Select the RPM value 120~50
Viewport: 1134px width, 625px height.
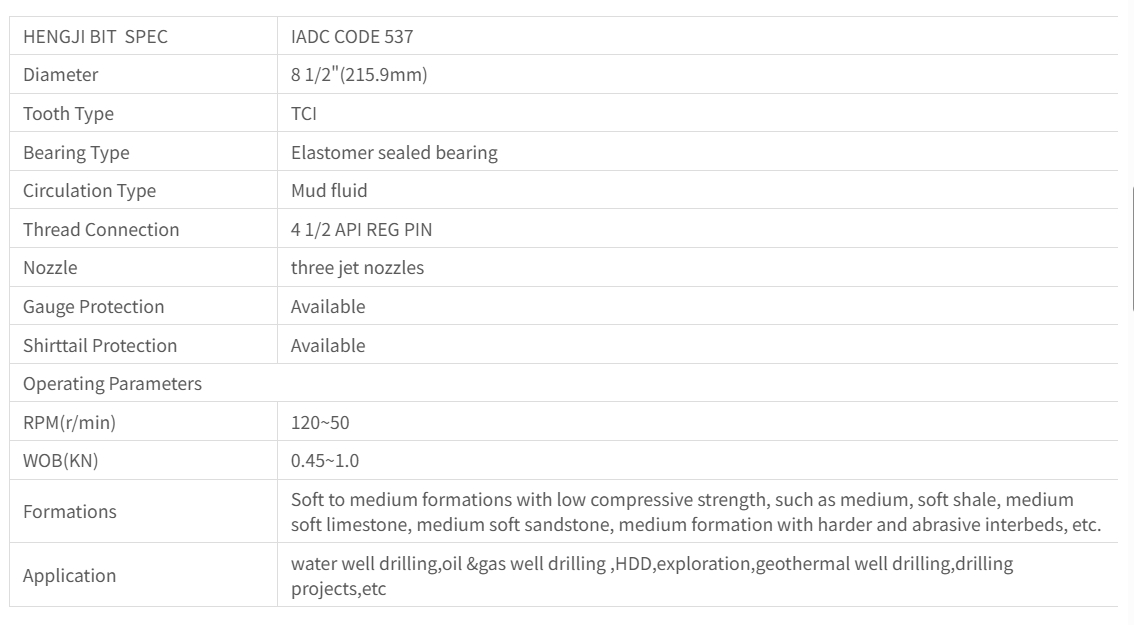(320, 423)
